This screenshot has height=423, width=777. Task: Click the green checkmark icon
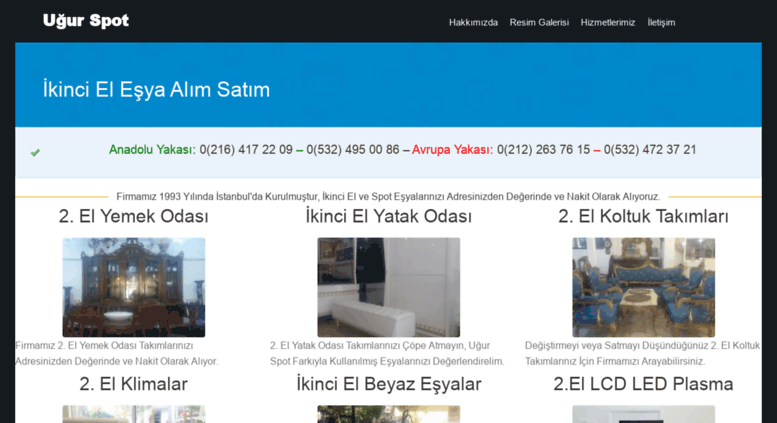tap(35, 153)
